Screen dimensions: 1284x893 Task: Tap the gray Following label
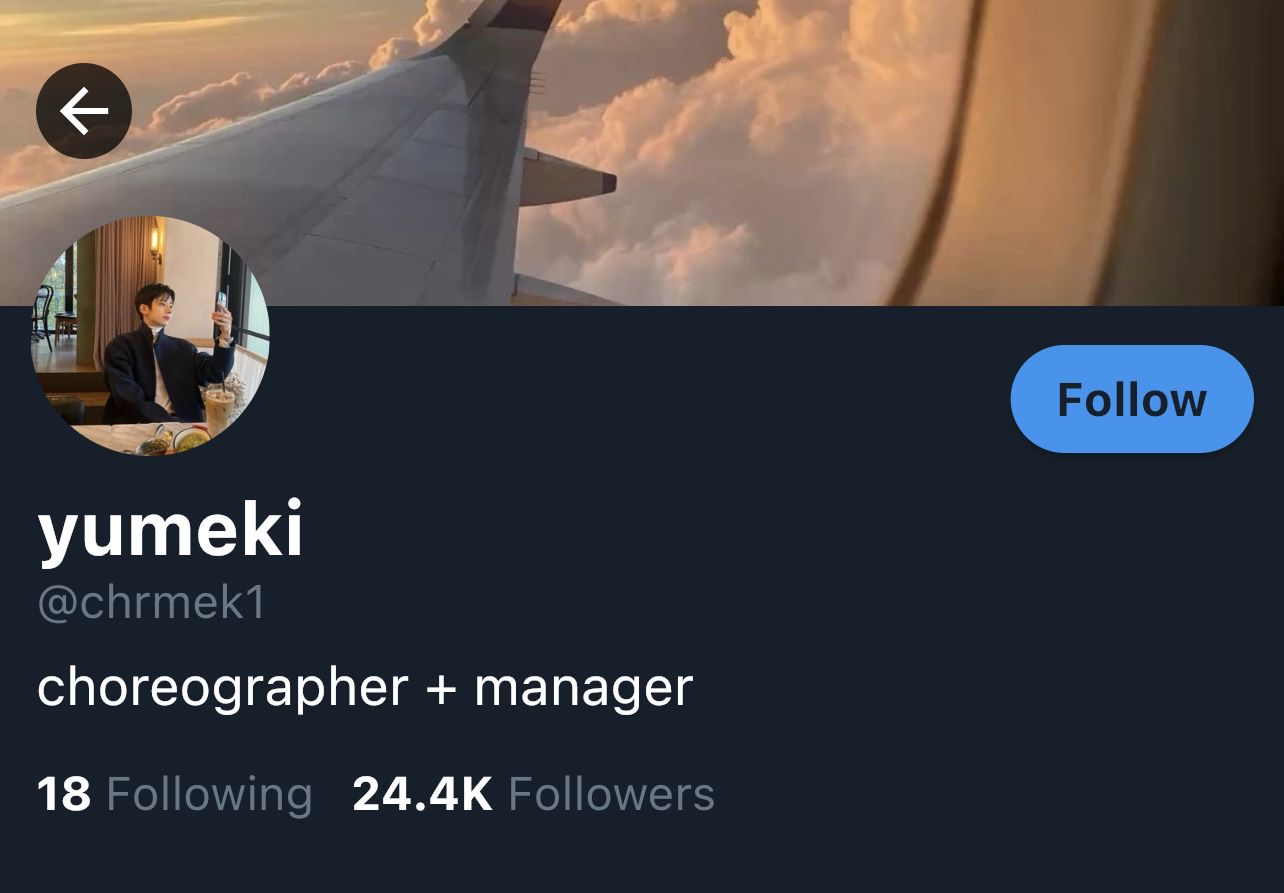209,795
